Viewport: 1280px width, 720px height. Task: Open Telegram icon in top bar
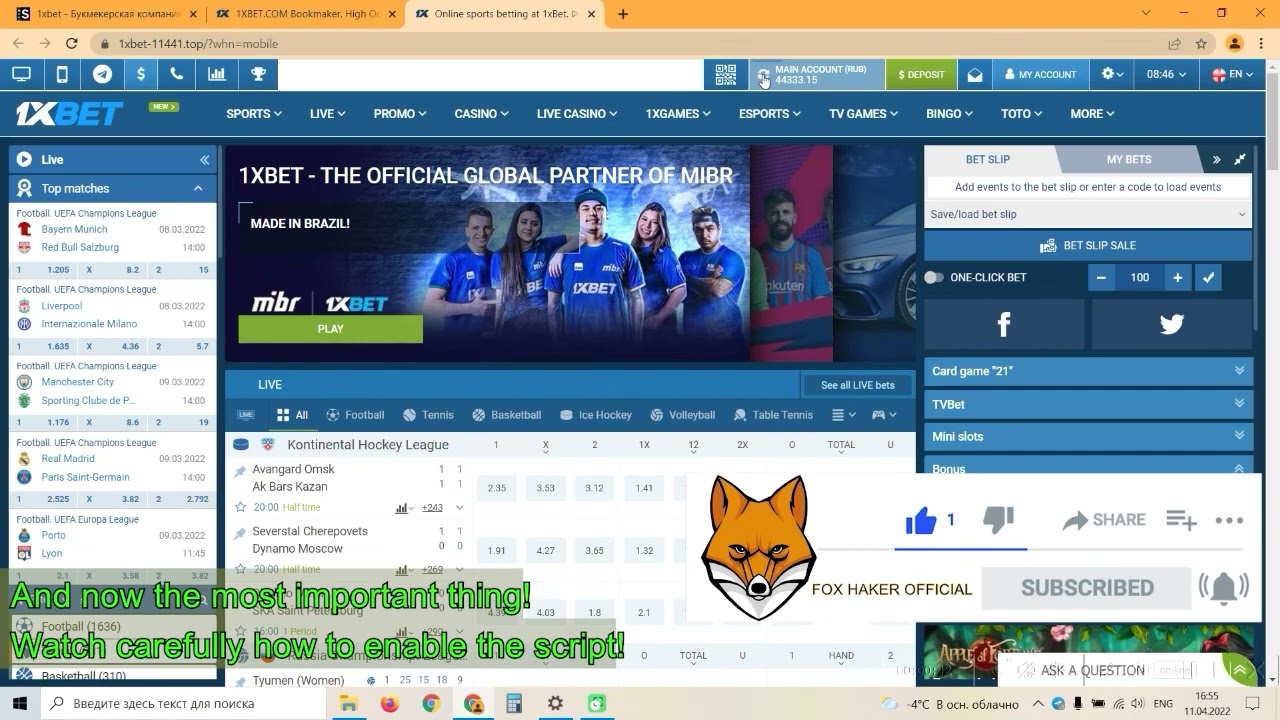102,74
